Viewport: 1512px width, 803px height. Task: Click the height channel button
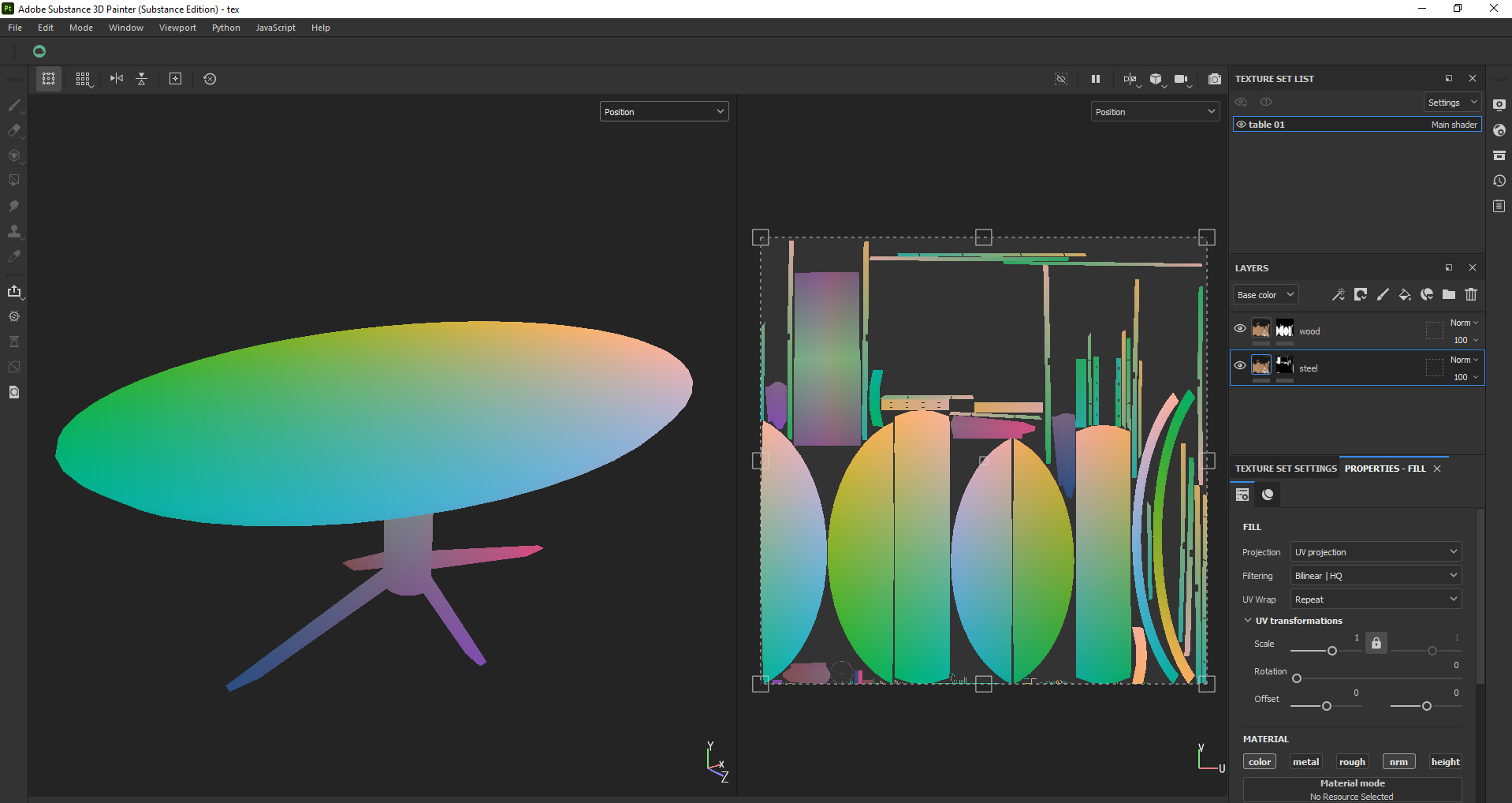click(1446, 762)
